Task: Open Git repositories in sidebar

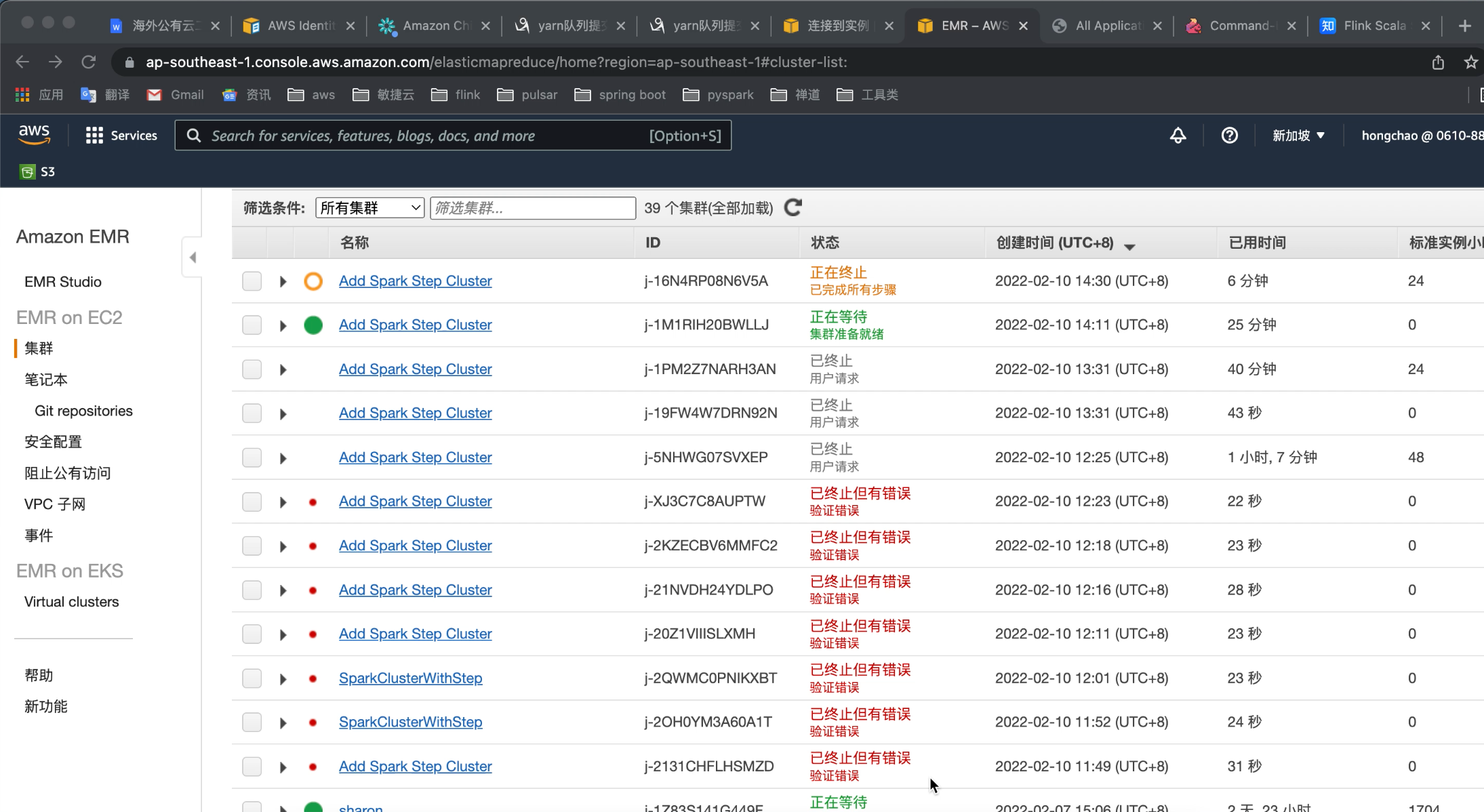Action: click(83, 411)
